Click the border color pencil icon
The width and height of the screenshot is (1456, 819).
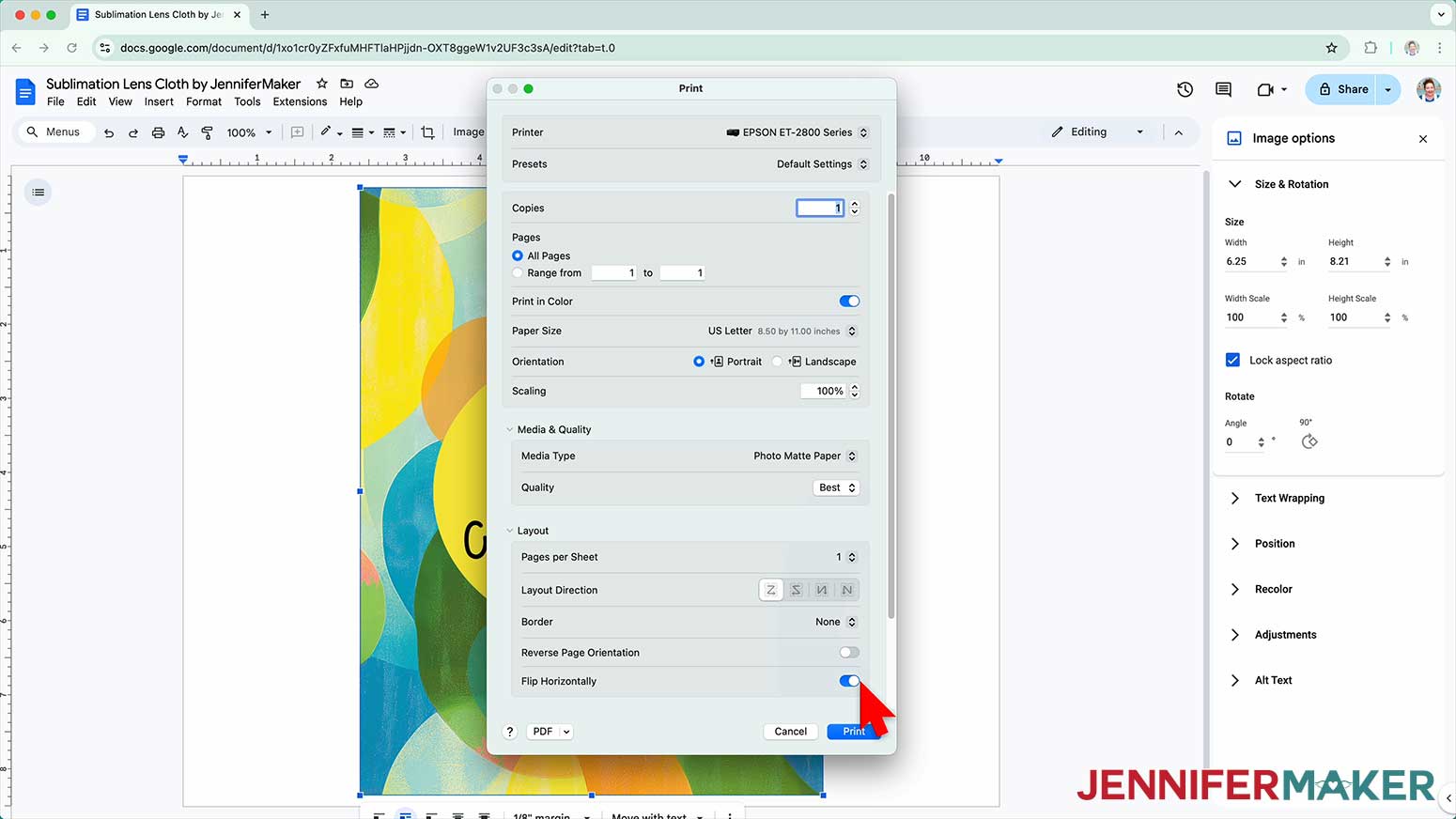point(326,131)
